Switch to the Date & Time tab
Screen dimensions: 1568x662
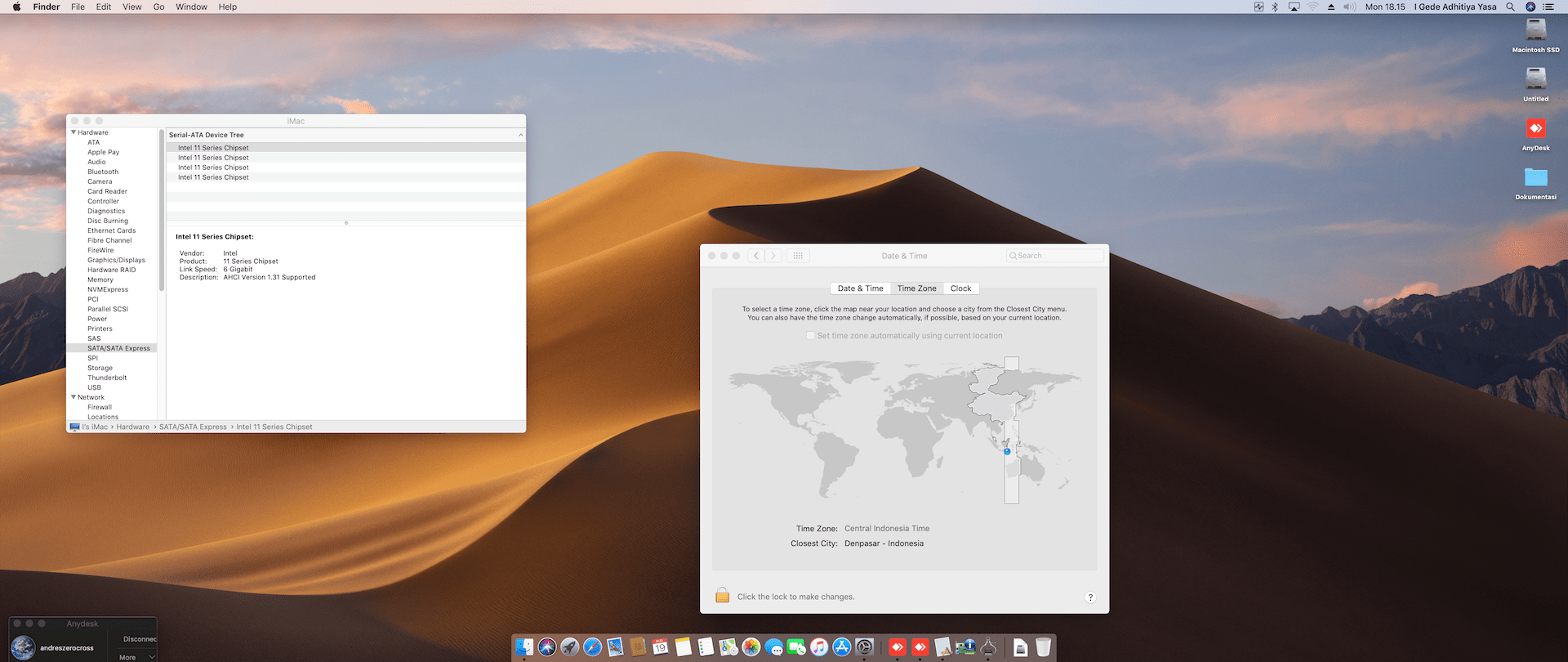coord(860,289)
